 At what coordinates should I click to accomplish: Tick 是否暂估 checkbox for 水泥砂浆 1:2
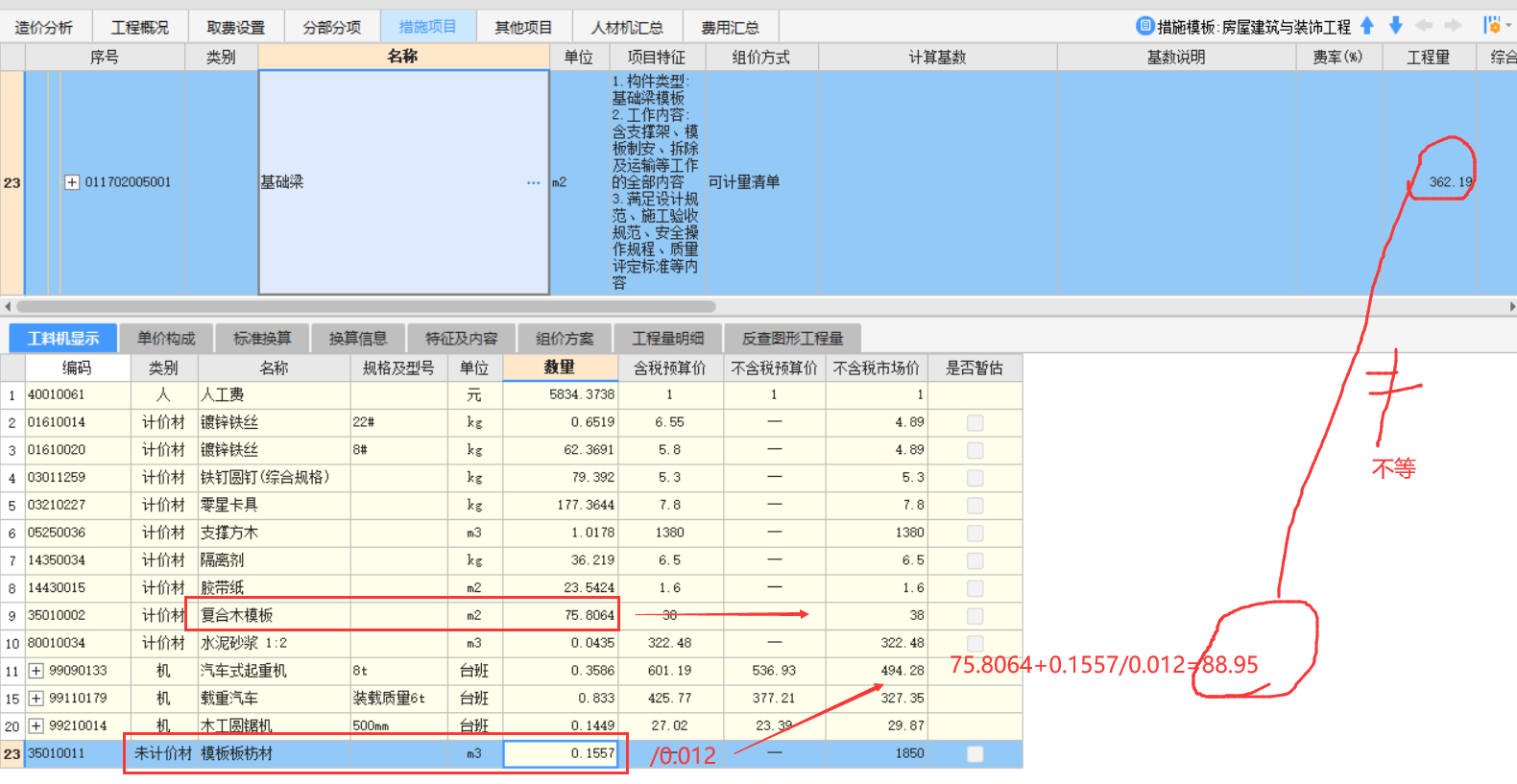tap(975, 643)
